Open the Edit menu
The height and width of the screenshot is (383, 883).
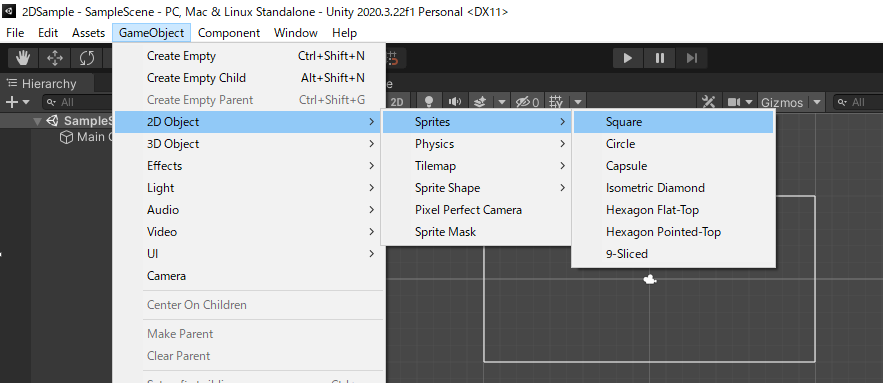[48, 33]
